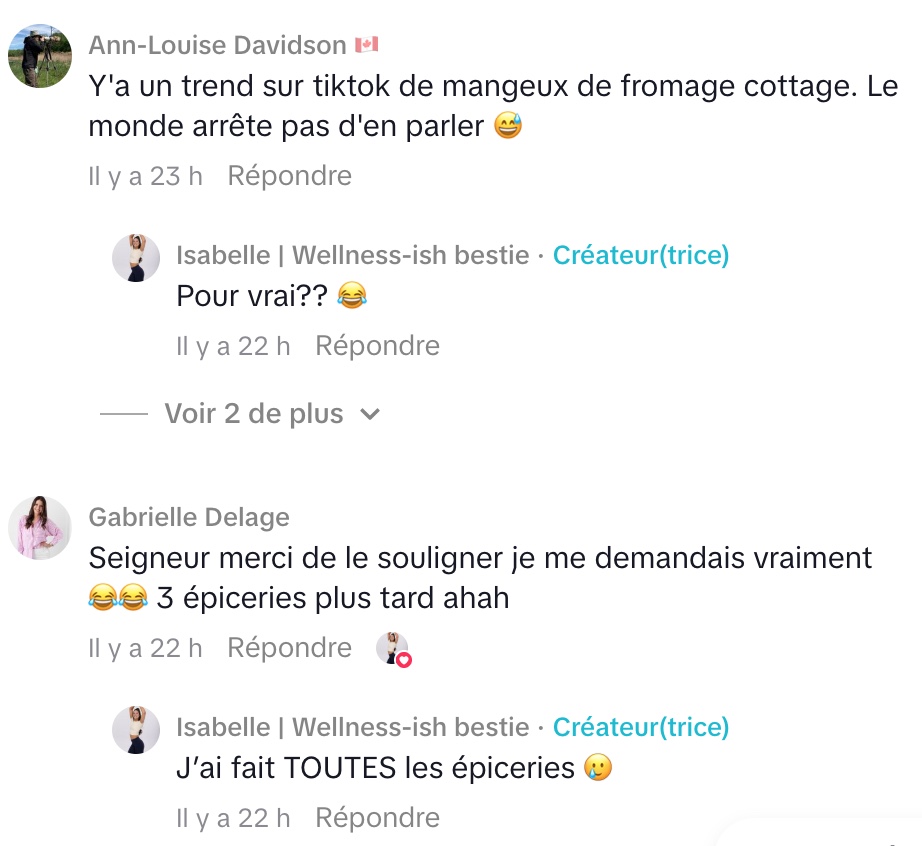Open the Ann-Louise Davidson username link
This screenshot has width=922, height=846.
coord(217,45)
